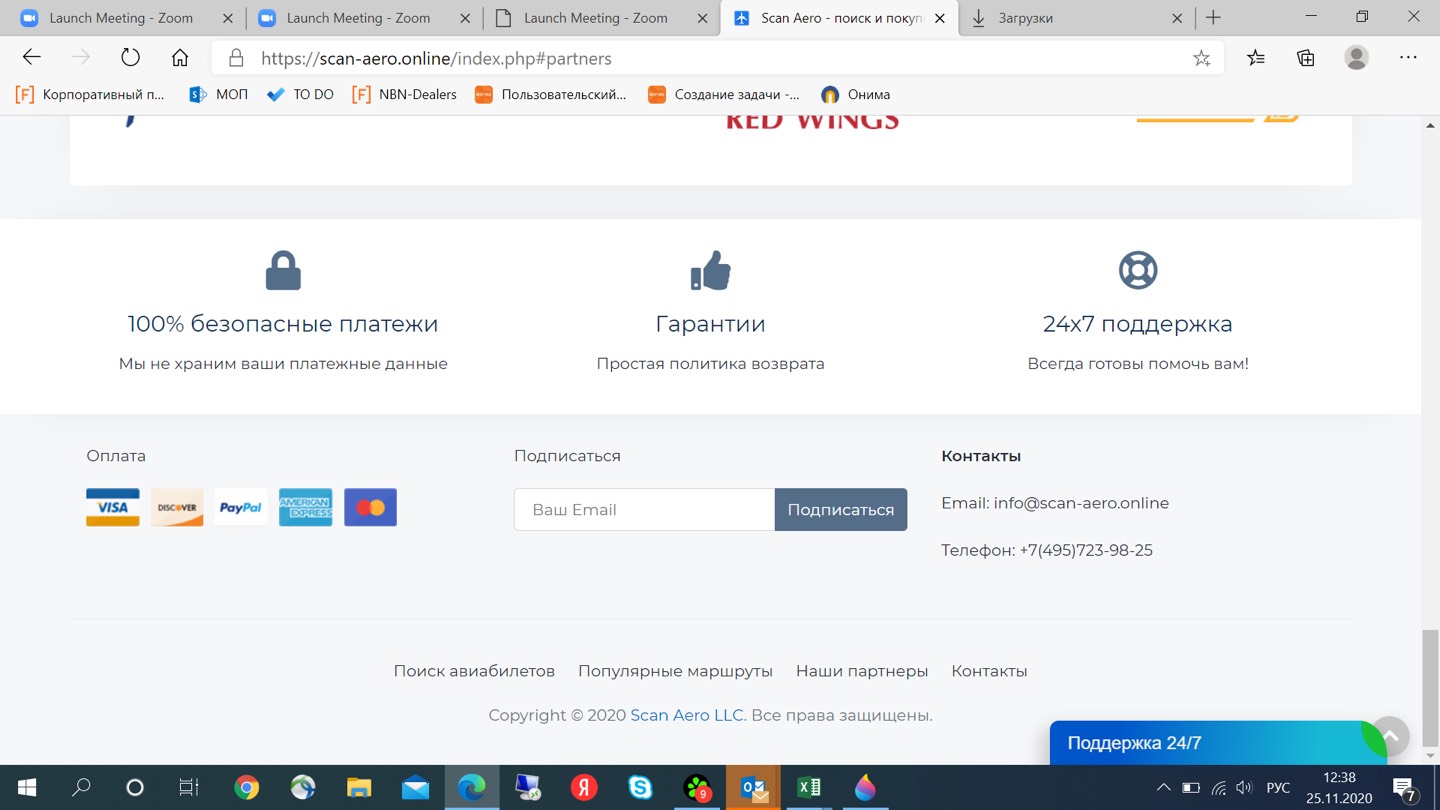Screen dimensions: 1440x810
Task: Open Skype from the taskbar
Action: click(640, 788)
